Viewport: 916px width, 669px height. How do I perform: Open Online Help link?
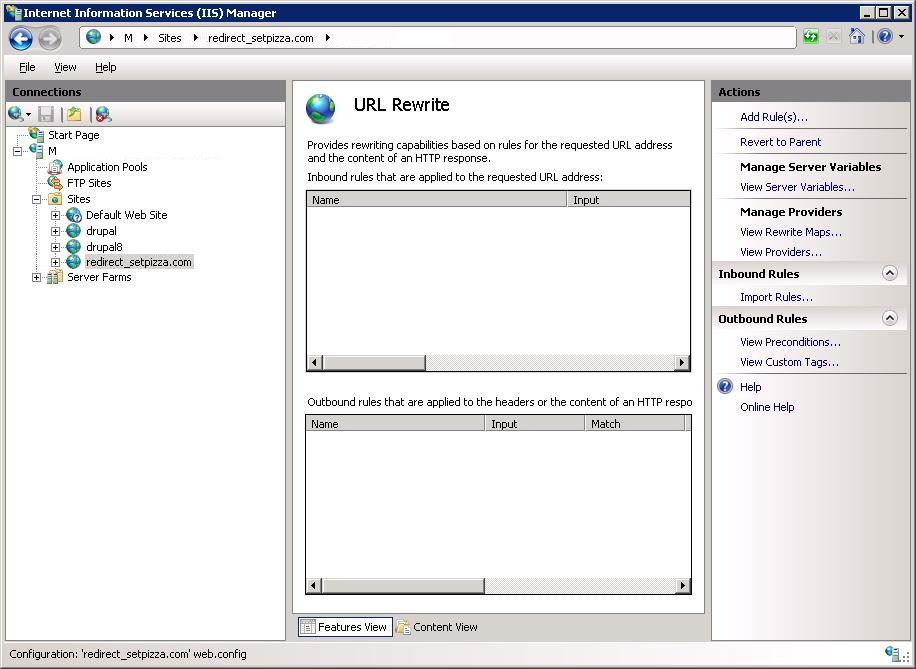click(767, 407)
